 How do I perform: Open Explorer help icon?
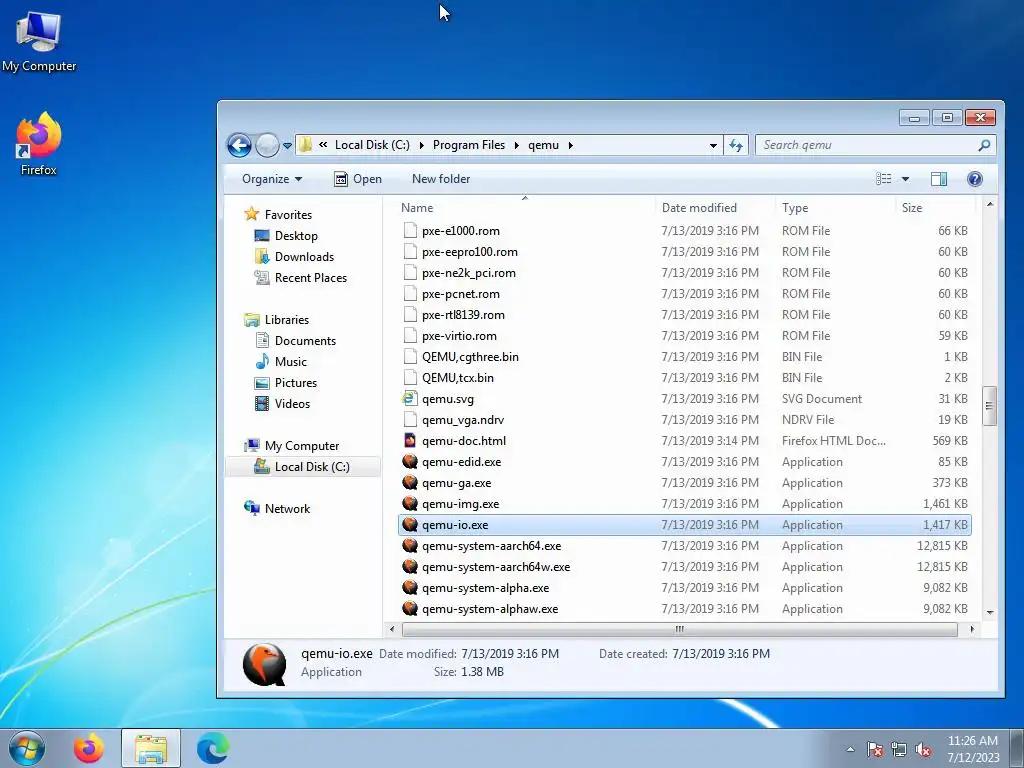(x=975, y=179)
